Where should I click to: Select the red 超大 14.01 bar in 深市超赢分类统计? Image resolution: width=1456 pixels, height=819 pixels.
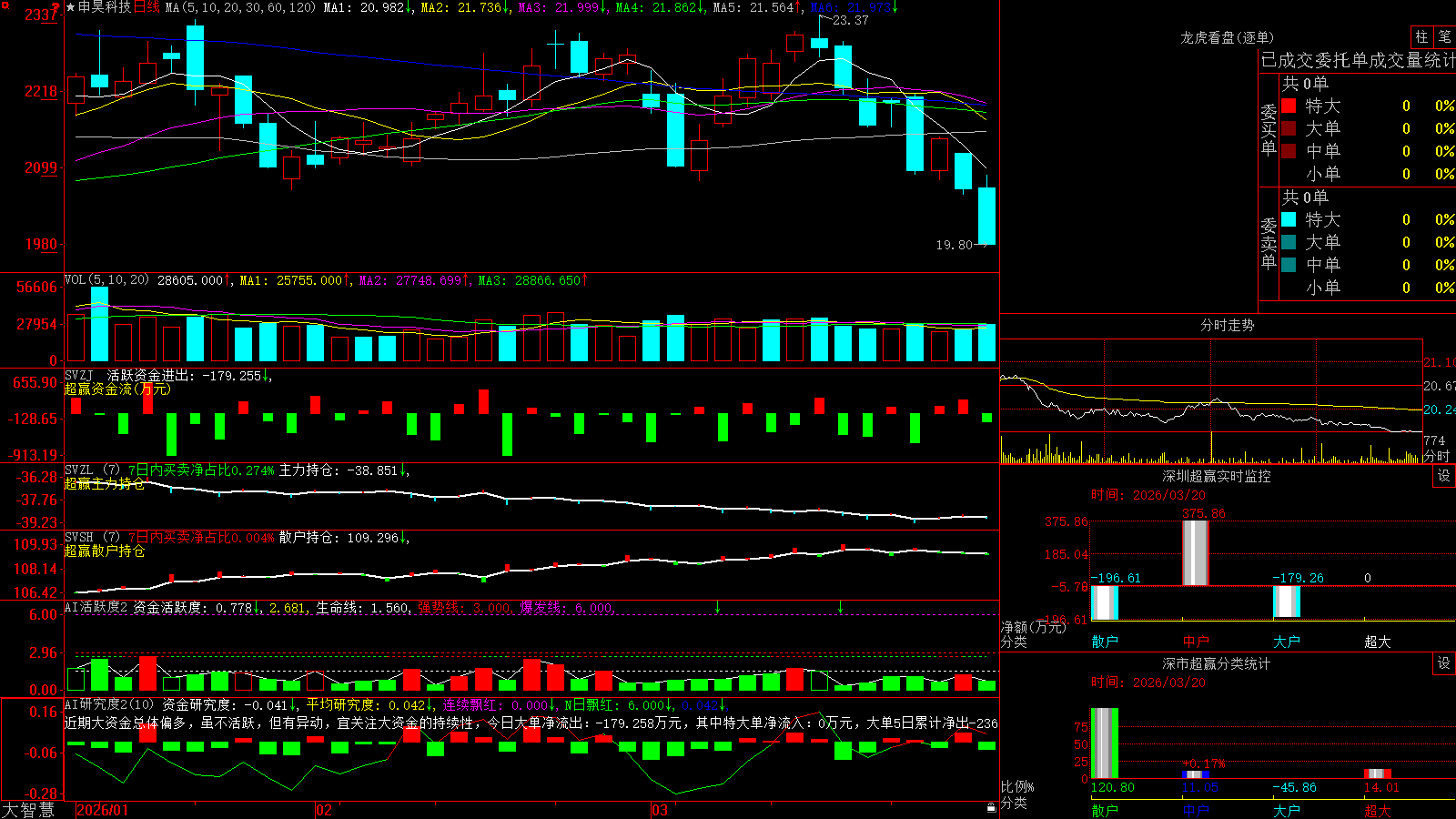click(x=1378, y=773)
